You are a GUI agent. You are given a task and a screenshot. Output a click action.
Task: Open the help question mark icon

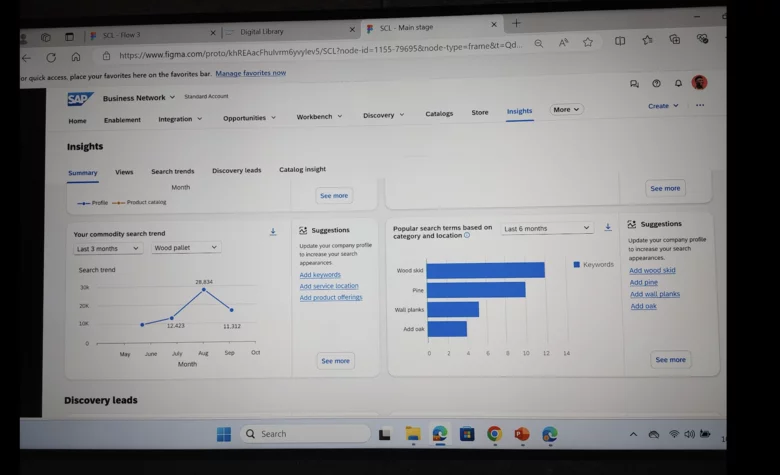click(656, 84)
